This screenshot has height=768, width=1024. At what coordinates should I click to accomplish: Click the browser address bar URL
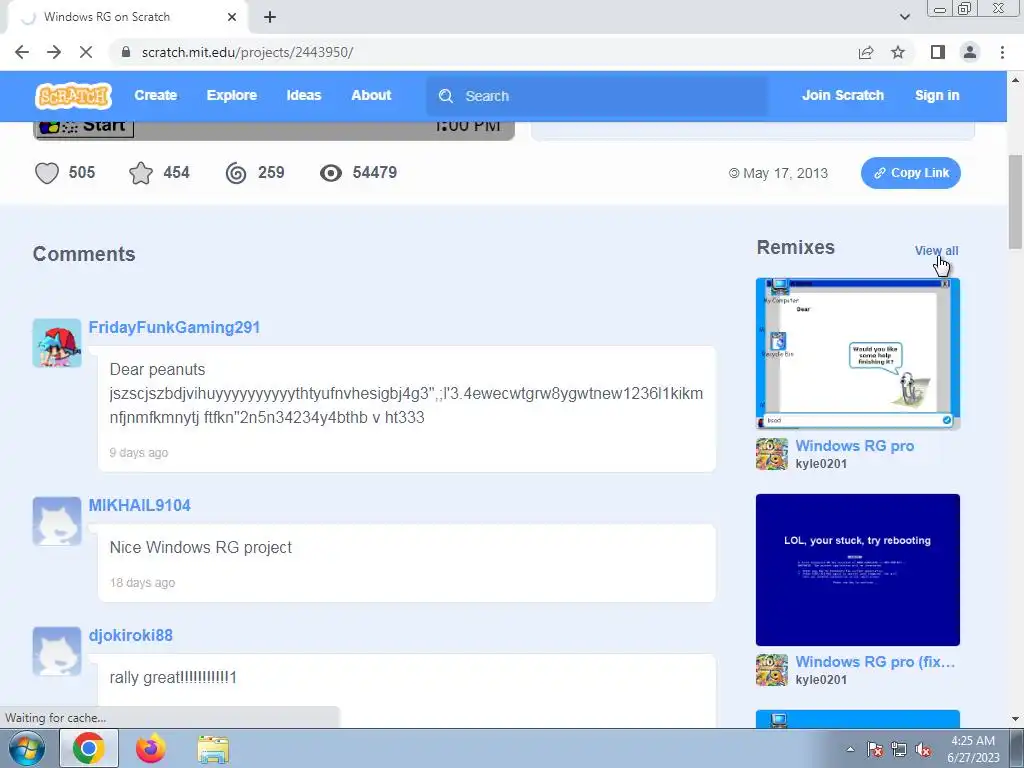[x=248, y=52]
